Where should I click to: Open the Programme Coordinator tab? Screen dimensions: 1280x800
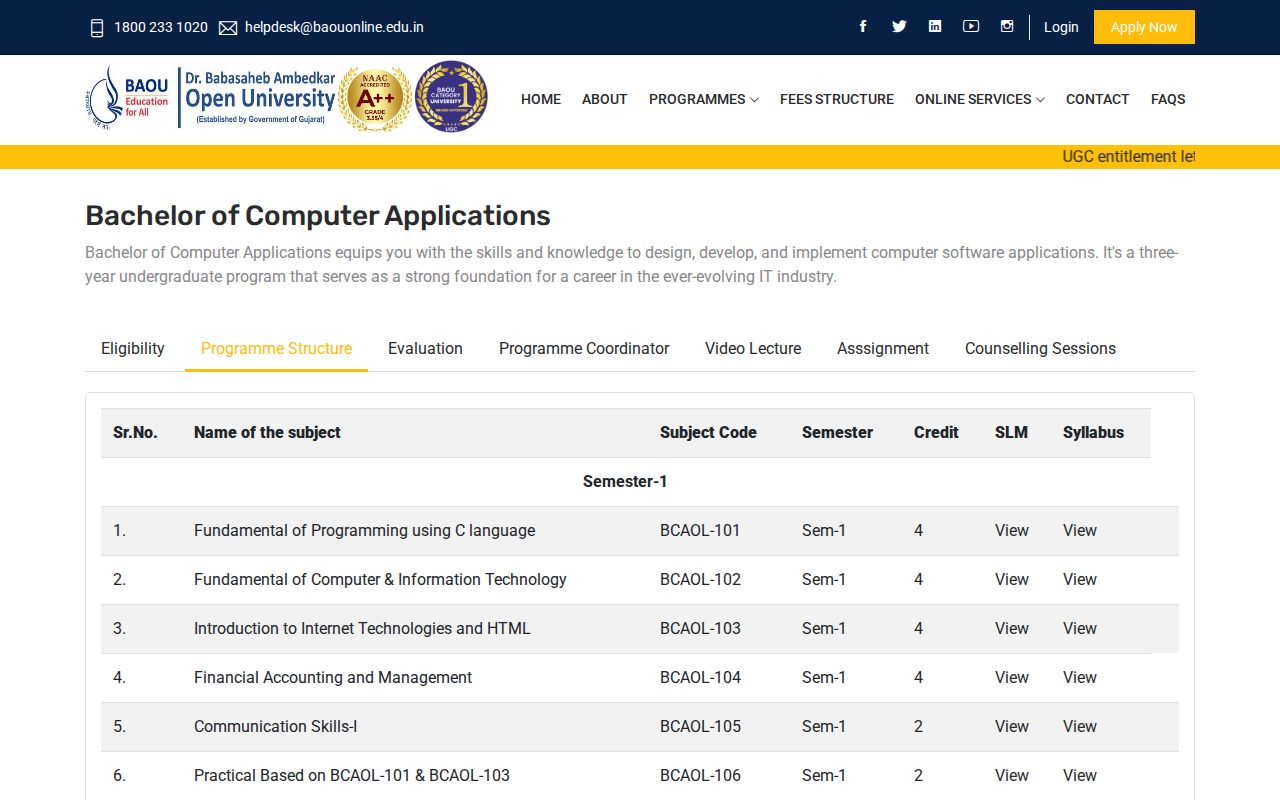click(x=584, y=348)
